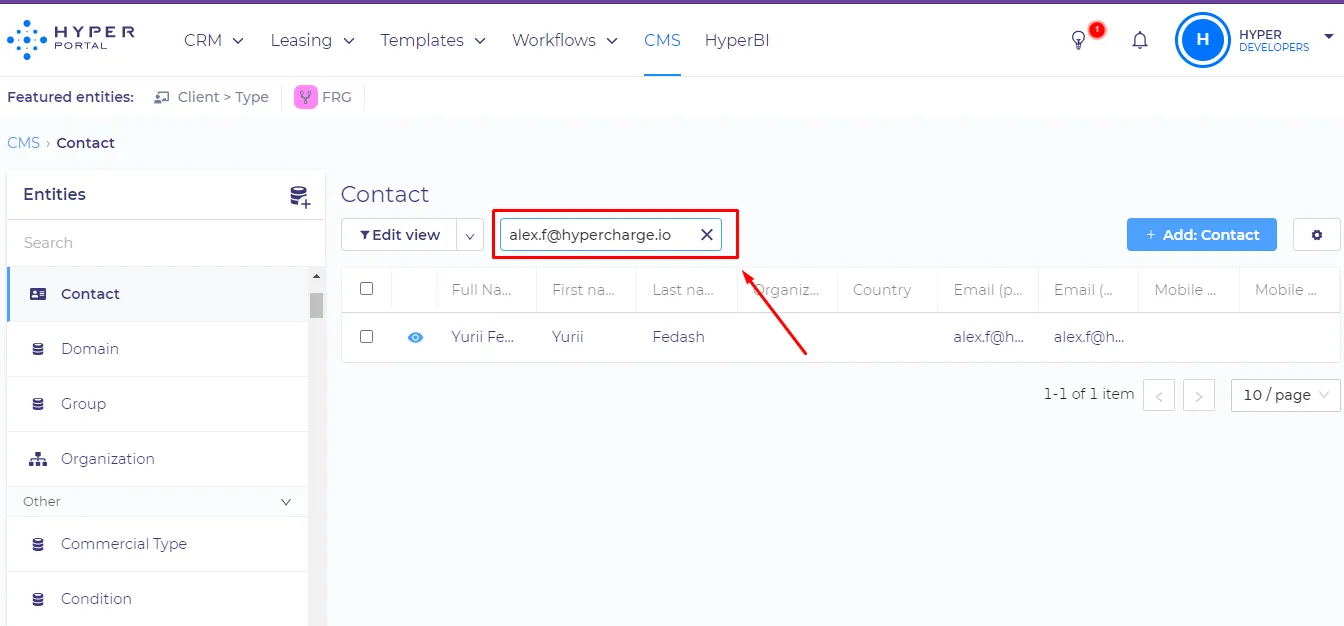Toggle the select-all checkbox in table header

[x=366, y=289]
